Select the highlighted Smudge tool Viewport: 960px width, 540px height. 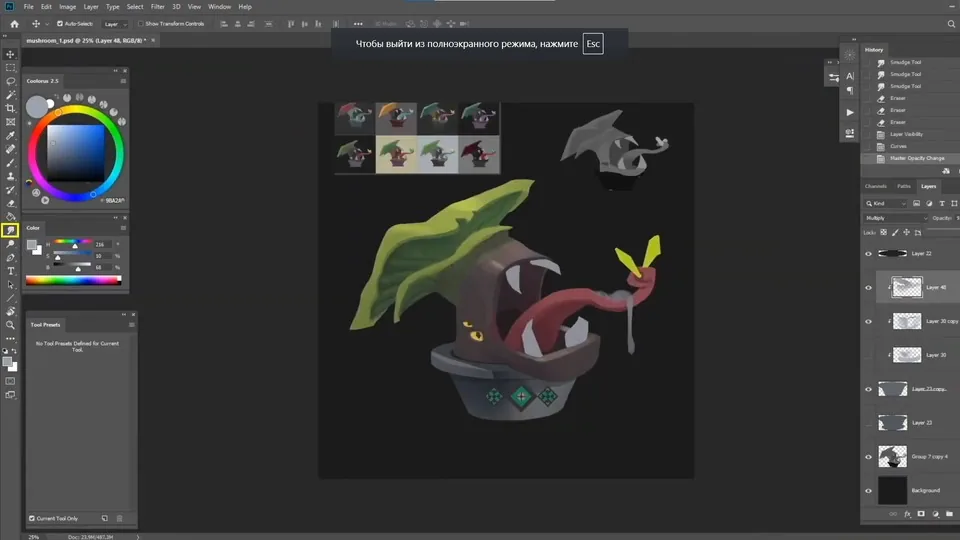point(10,230)
